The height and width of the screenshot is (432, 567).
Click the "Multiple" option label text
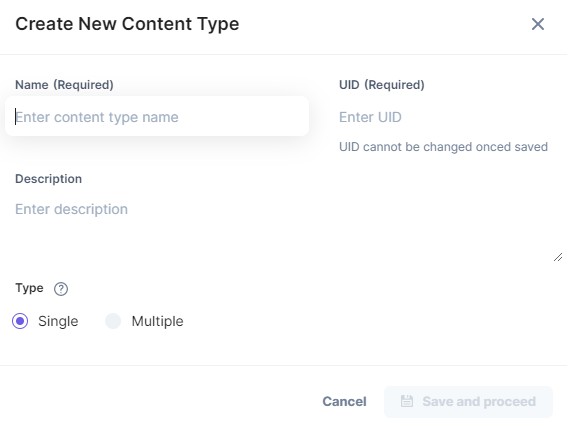click(x=157, y=321)
